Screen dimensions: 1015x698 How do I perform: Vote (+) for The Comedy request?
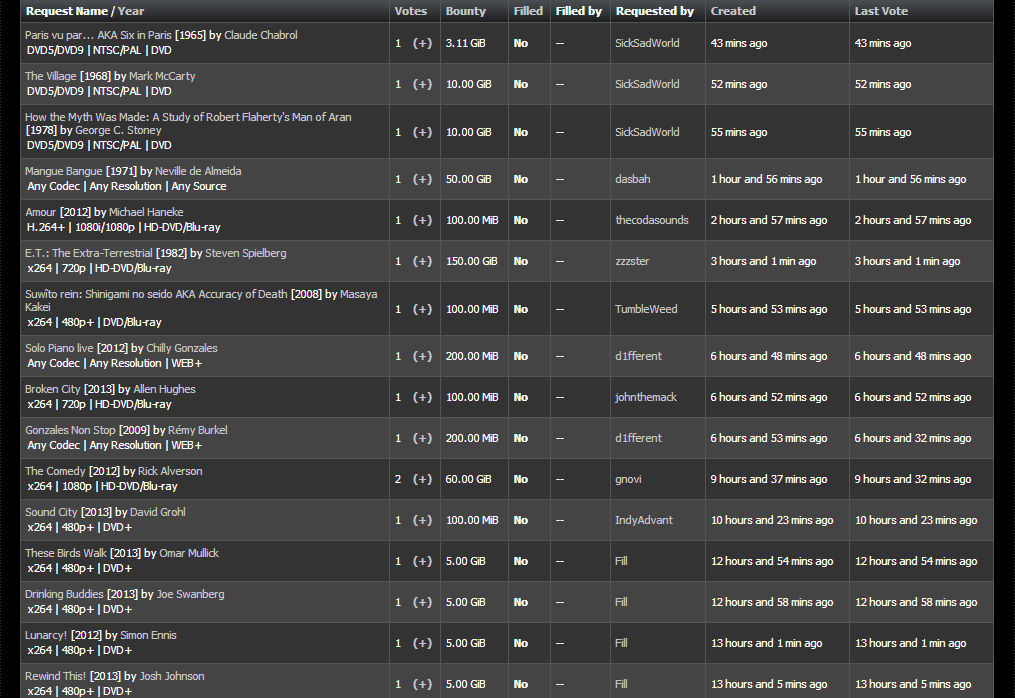pyautogui.click(x=422, y=480)
